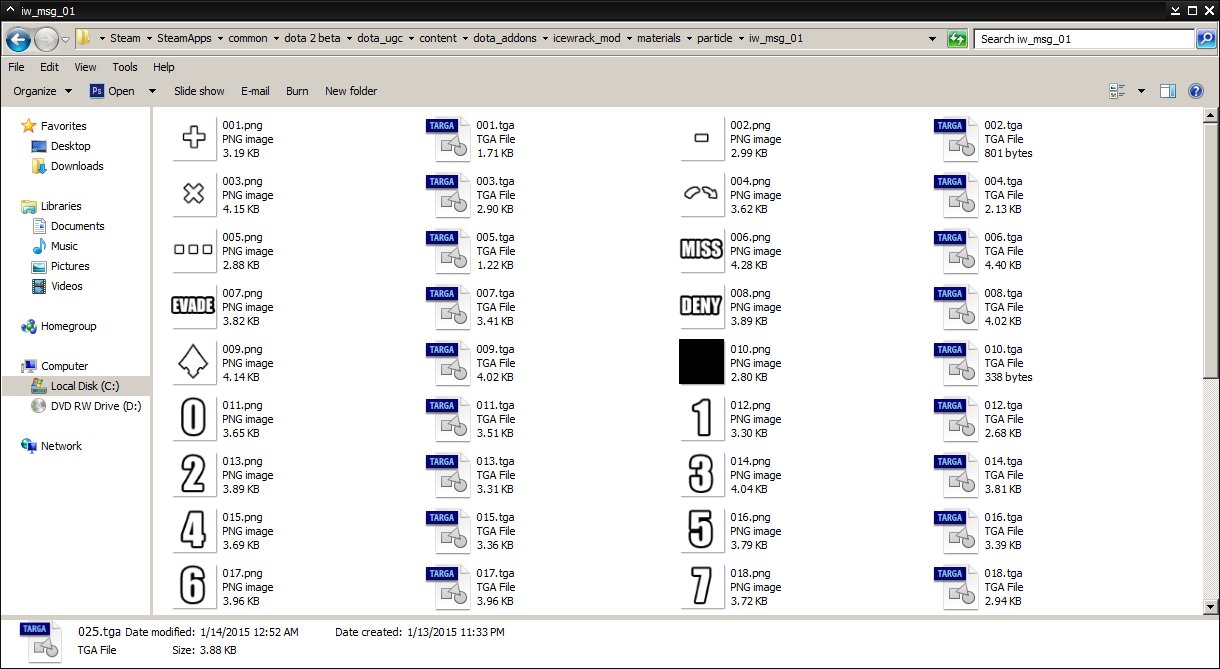1220x669 pixels.
Task: Open the View menu
Action: point(85,67)
